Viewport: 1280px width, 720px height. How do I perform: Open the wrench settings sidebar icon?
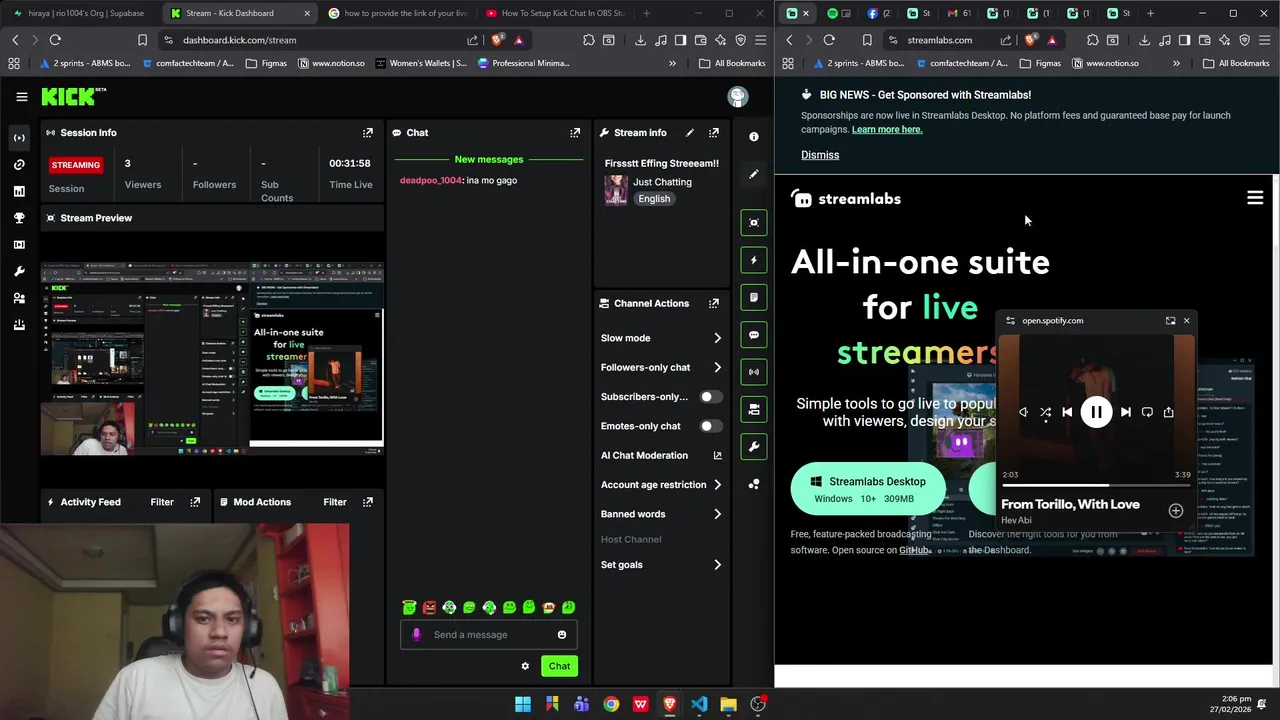coord(19,271)
